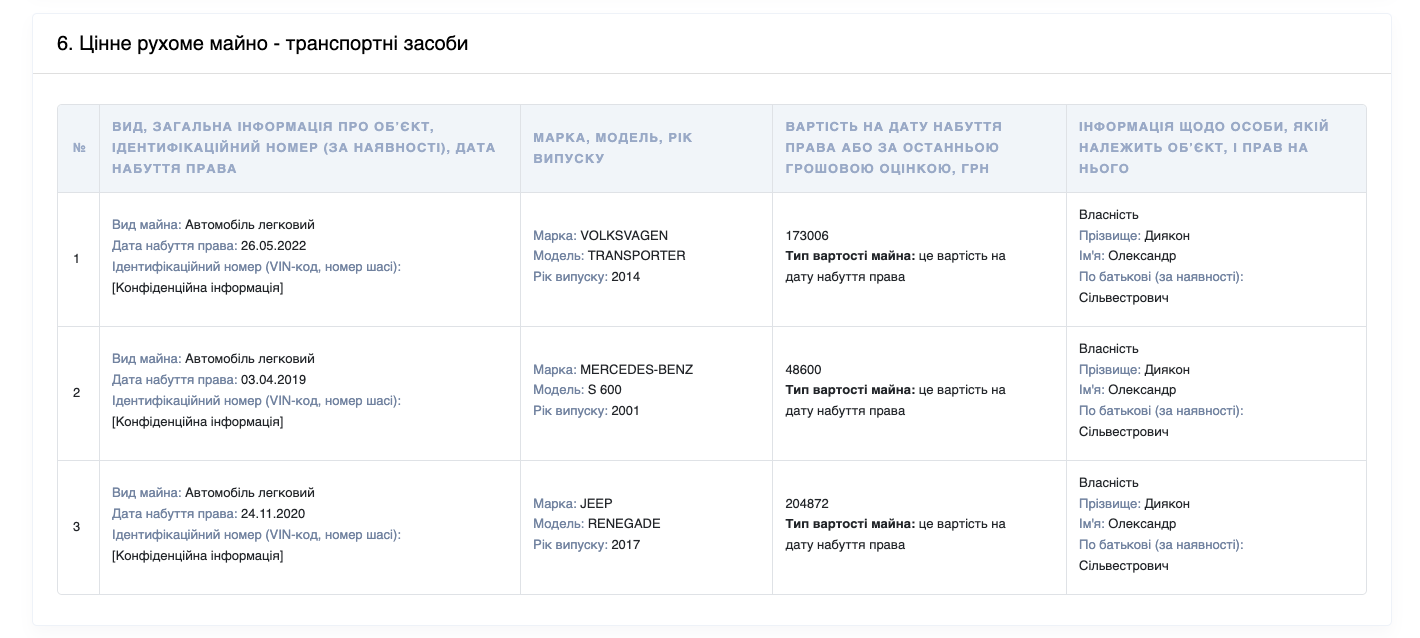1420x638 pixels.
Task: Click 'Автомобіль легковий' in row 1
Action: point(250,225)
